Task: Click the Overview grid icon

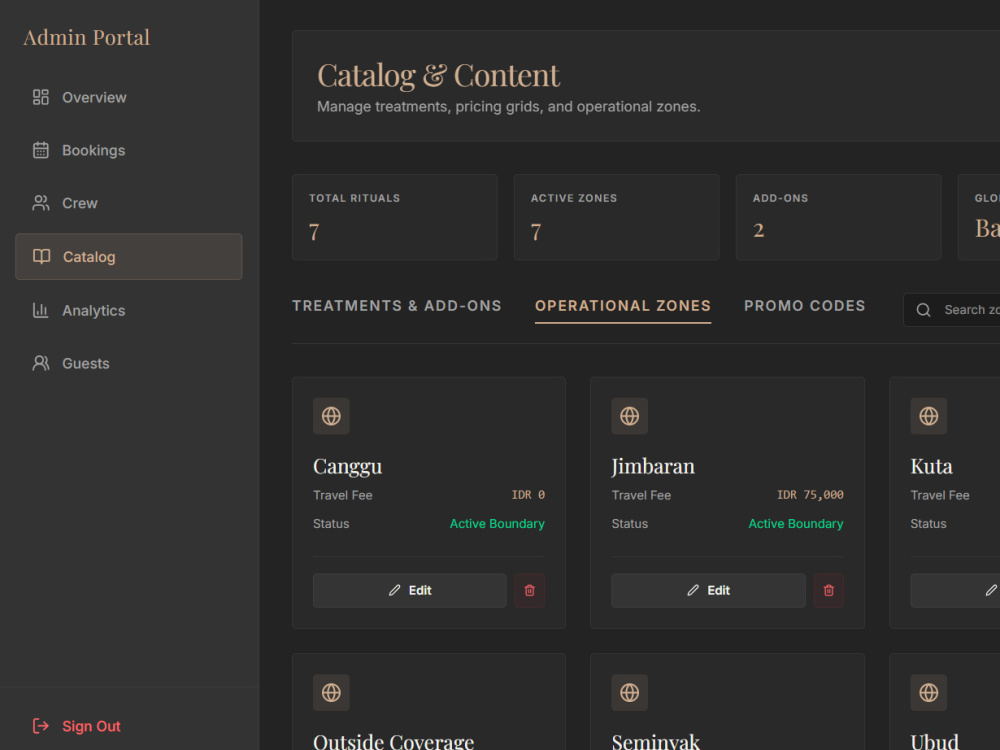Action: tap(41, 98)
